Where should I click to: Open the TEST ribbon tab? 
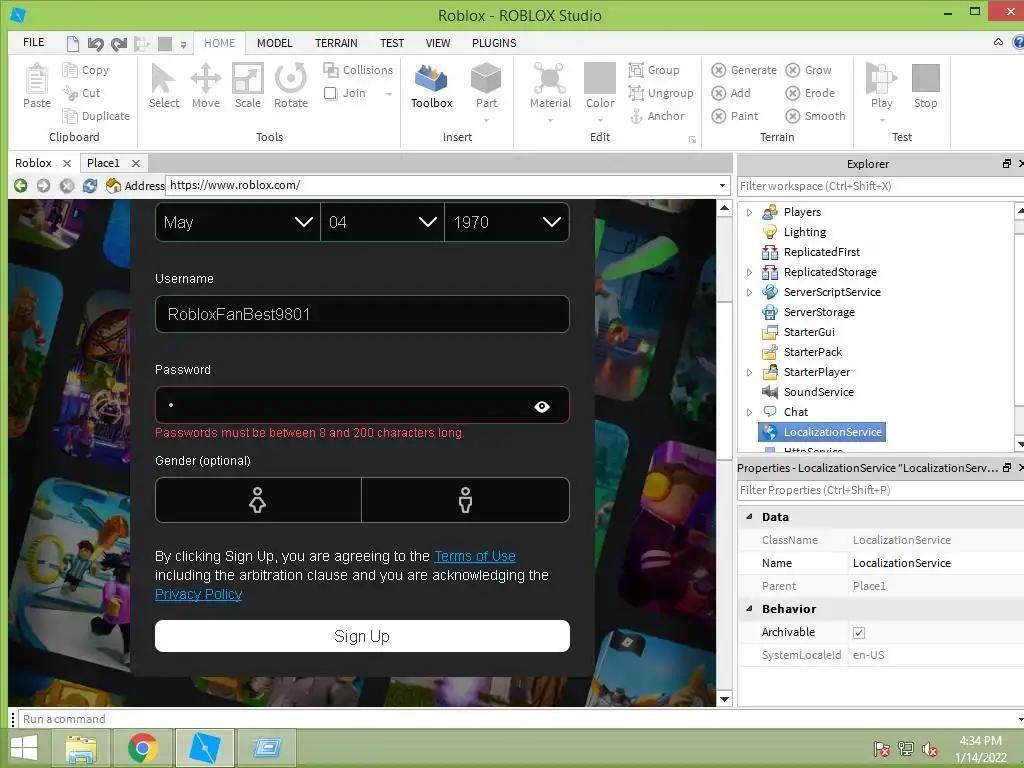[392, 43]
